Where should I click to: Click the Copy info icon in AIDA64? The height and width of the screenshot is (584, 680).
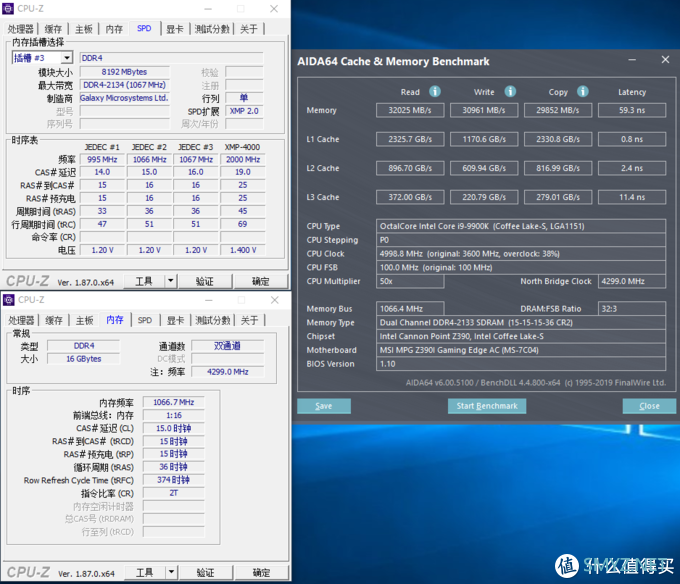tap(582, 91)
